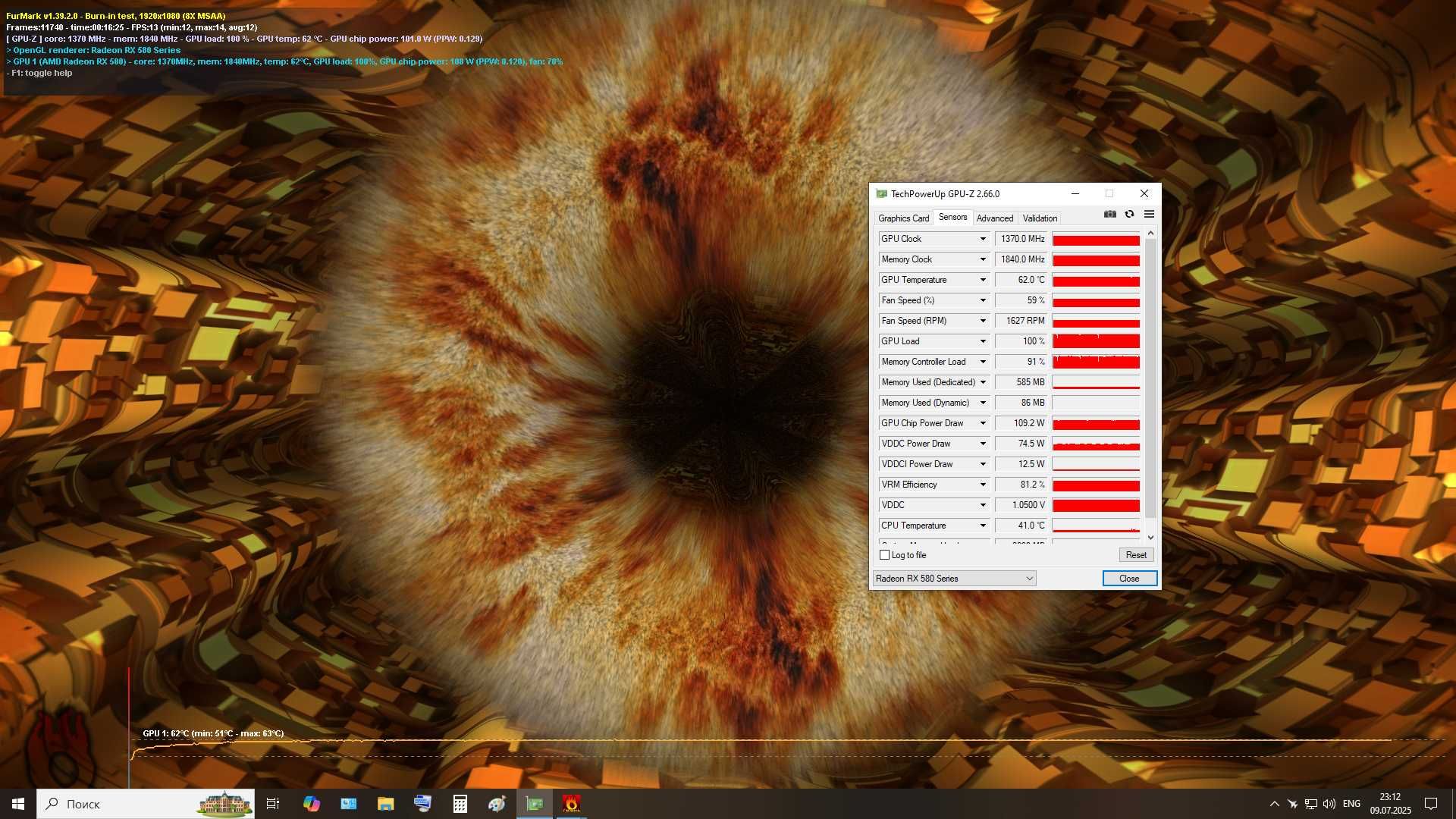Expand the GPU Clock sensor dropdown
1456x819 pixels.
point(983,239)
